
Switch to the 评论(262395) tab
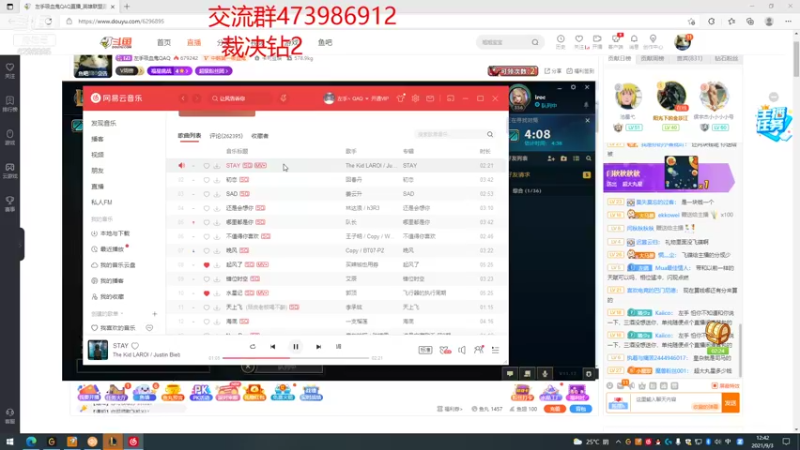pos(226,136)
